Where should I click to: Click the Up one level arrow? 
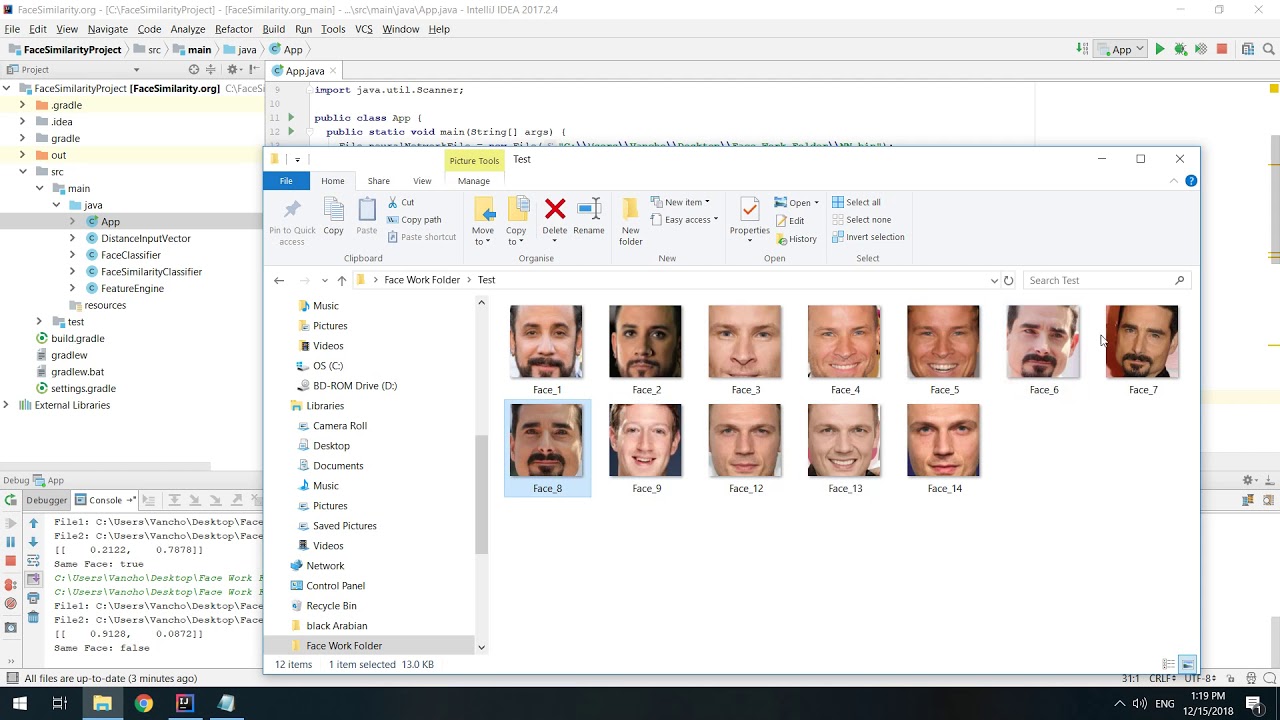[x=342, y=280]
